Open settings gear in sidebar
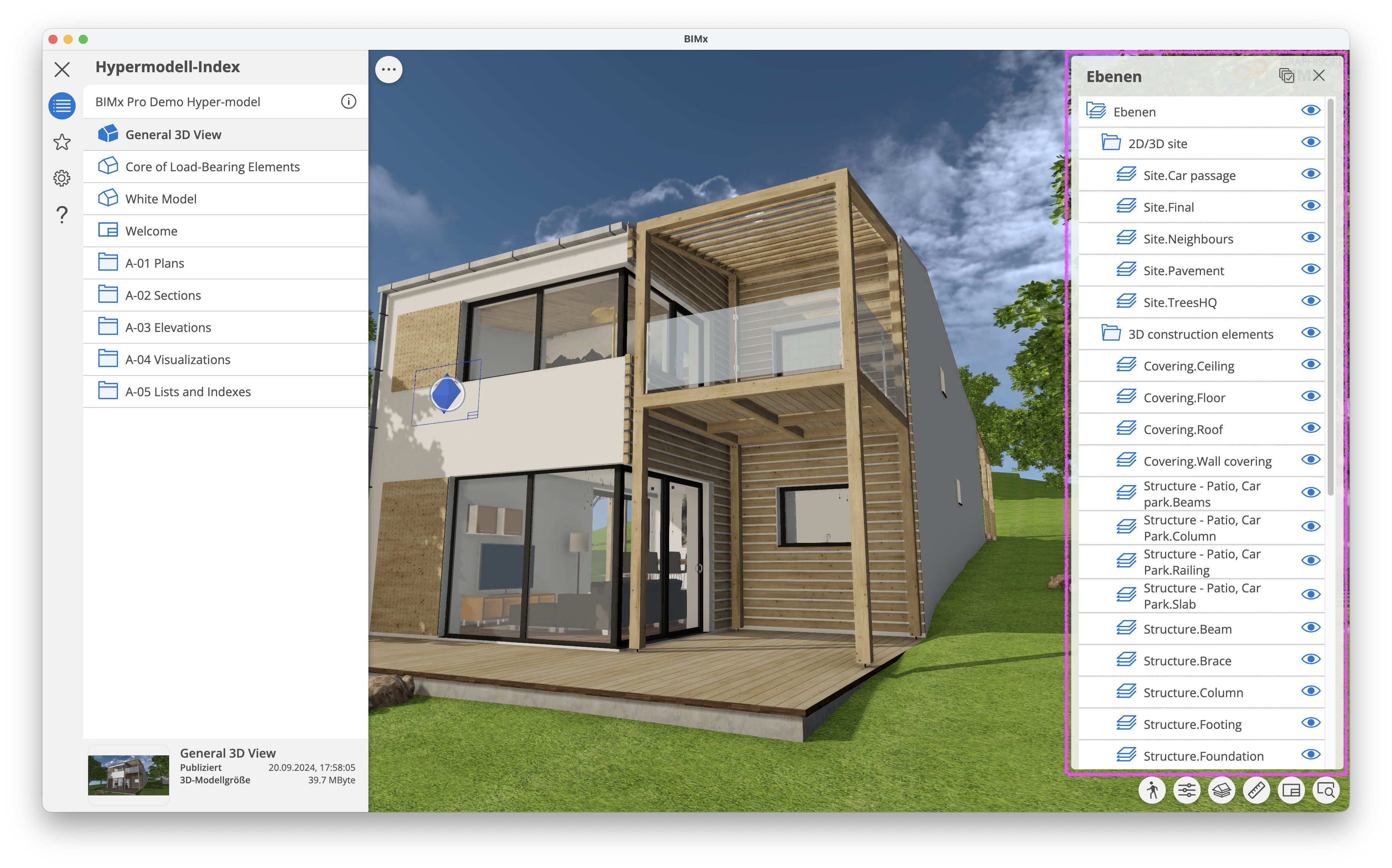The height and width of the screenshot is (868, 1392). [x=62, y=178]
